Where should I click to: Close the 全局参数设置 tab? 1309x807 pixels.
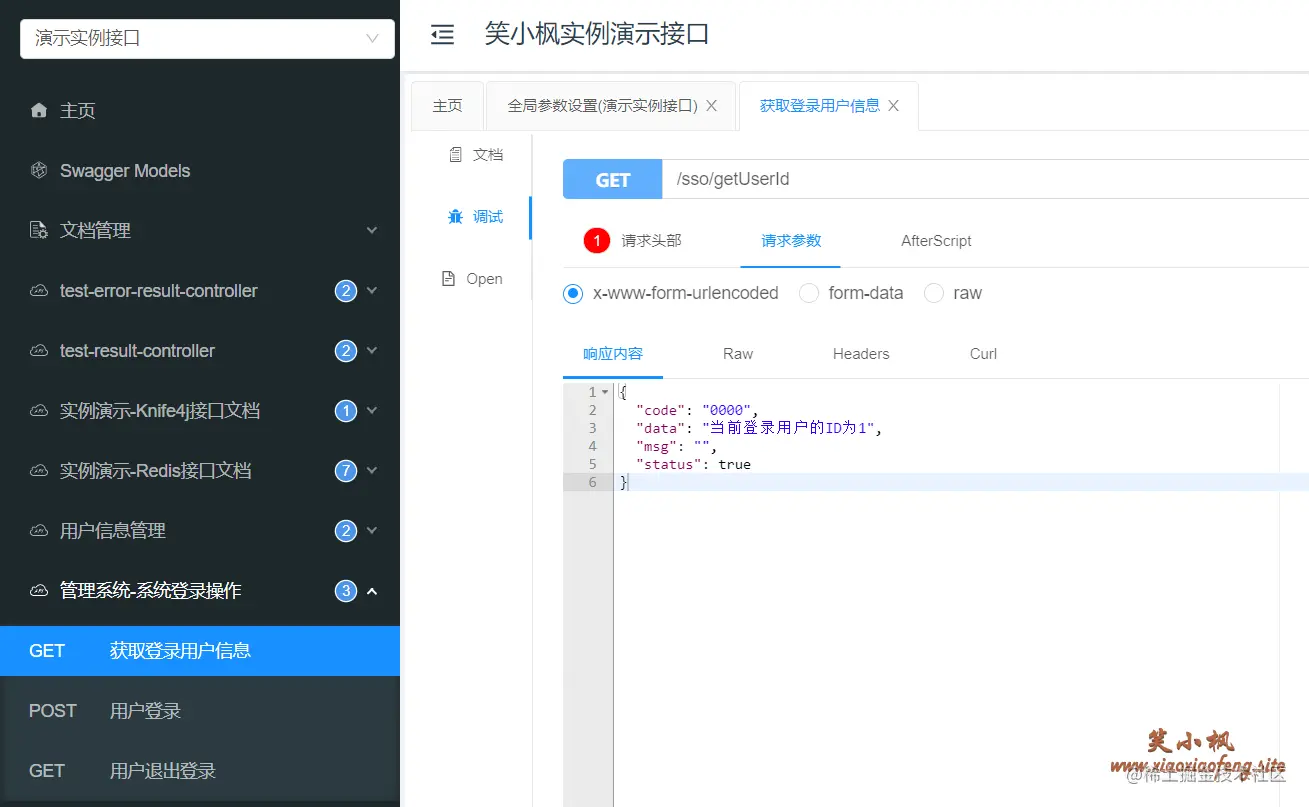(712, 106)
